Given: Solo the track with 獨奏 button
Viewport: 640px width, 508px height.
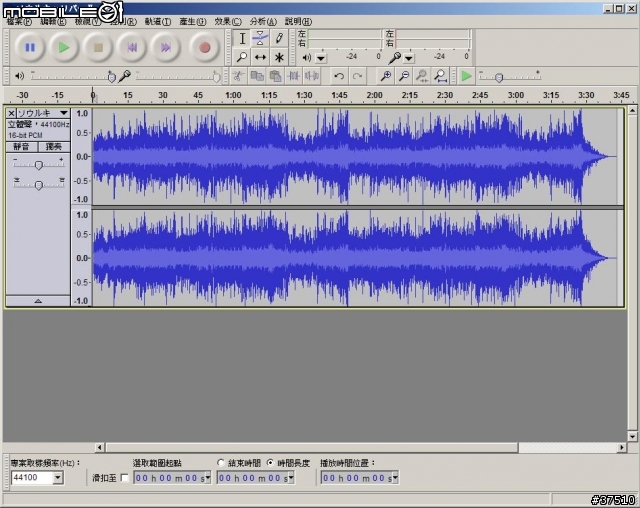Looking at the screenshot, I should click(53, 146).
